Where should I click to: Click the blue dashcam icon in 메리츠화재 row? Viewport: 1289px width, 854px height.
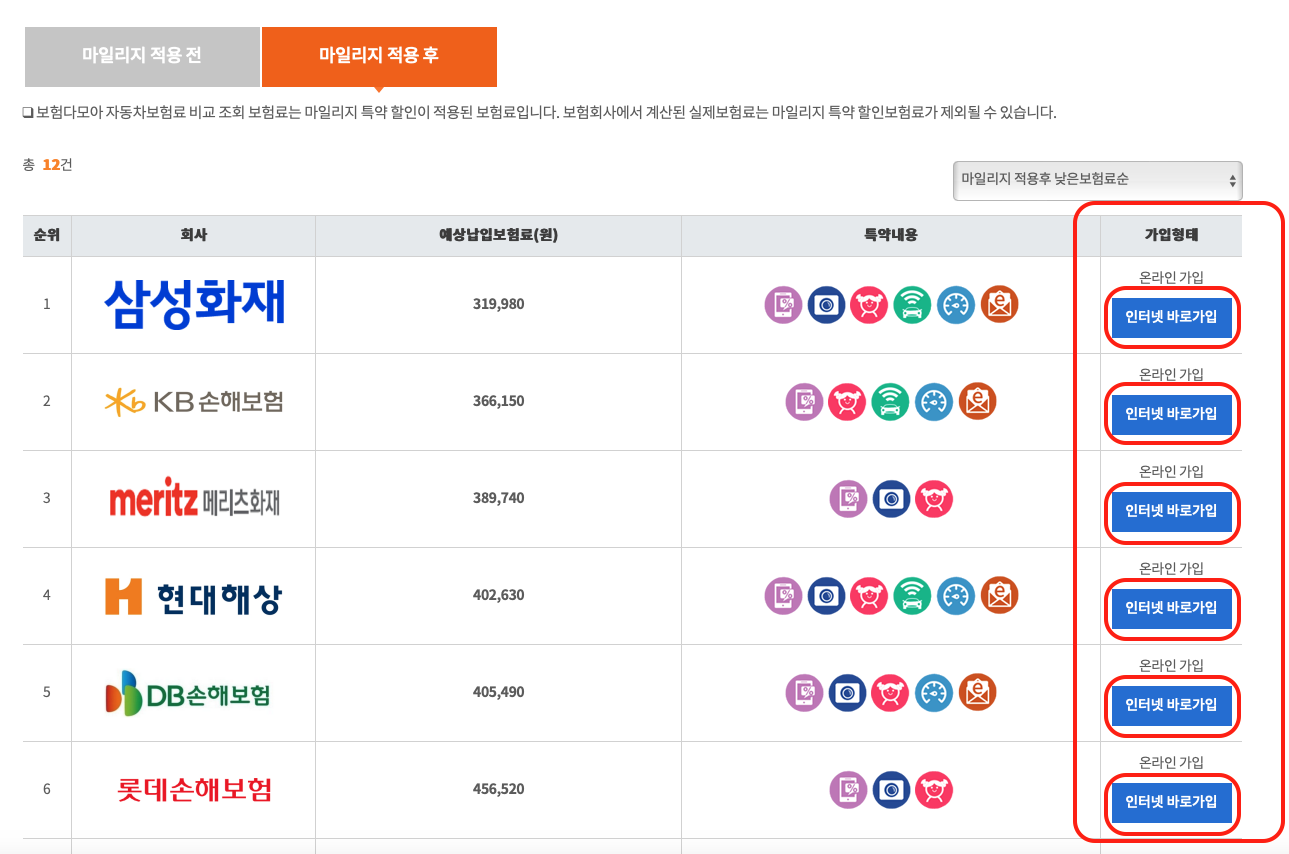891,499
